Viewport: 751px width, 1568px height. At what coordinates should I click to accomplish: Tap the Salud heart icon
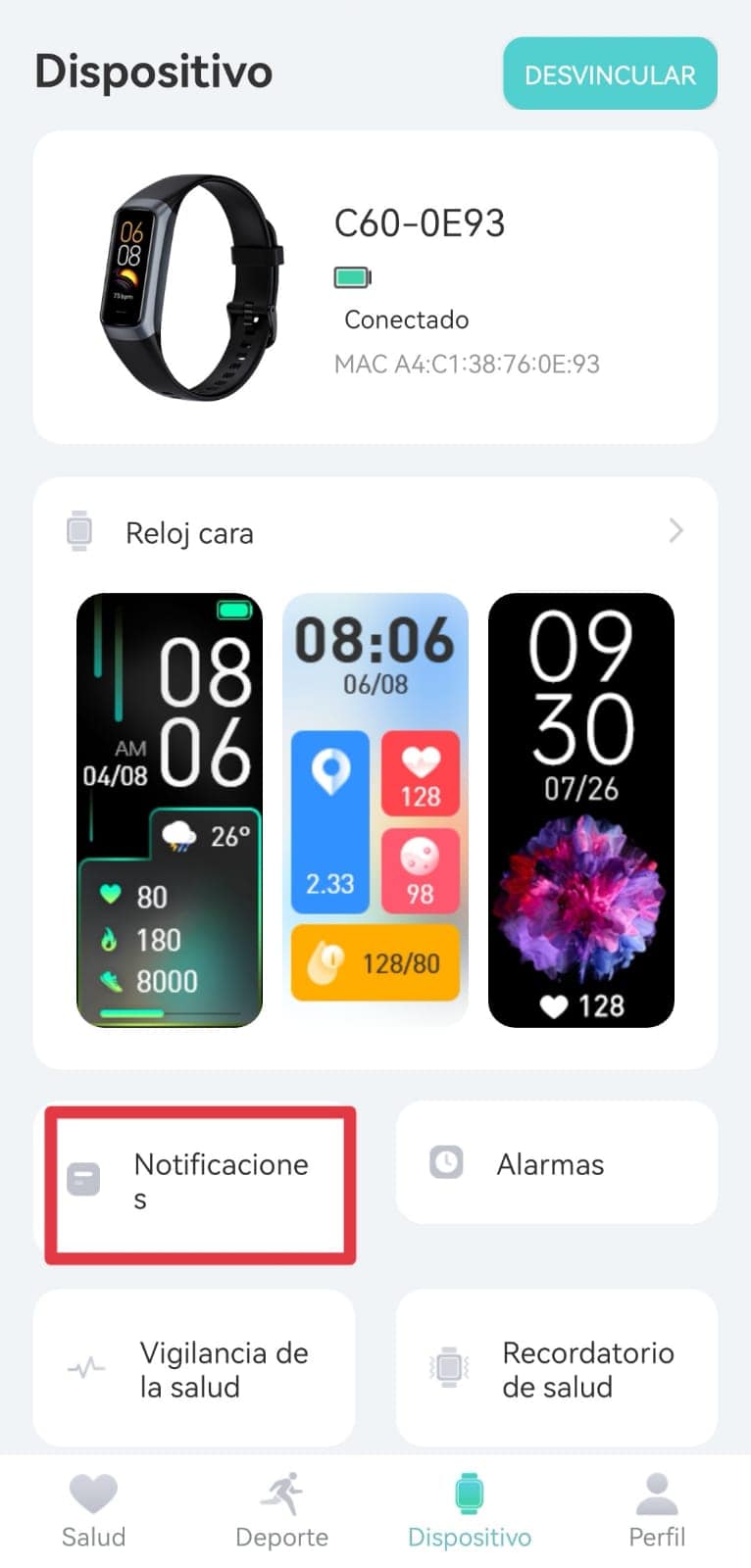pos(93,1494)
